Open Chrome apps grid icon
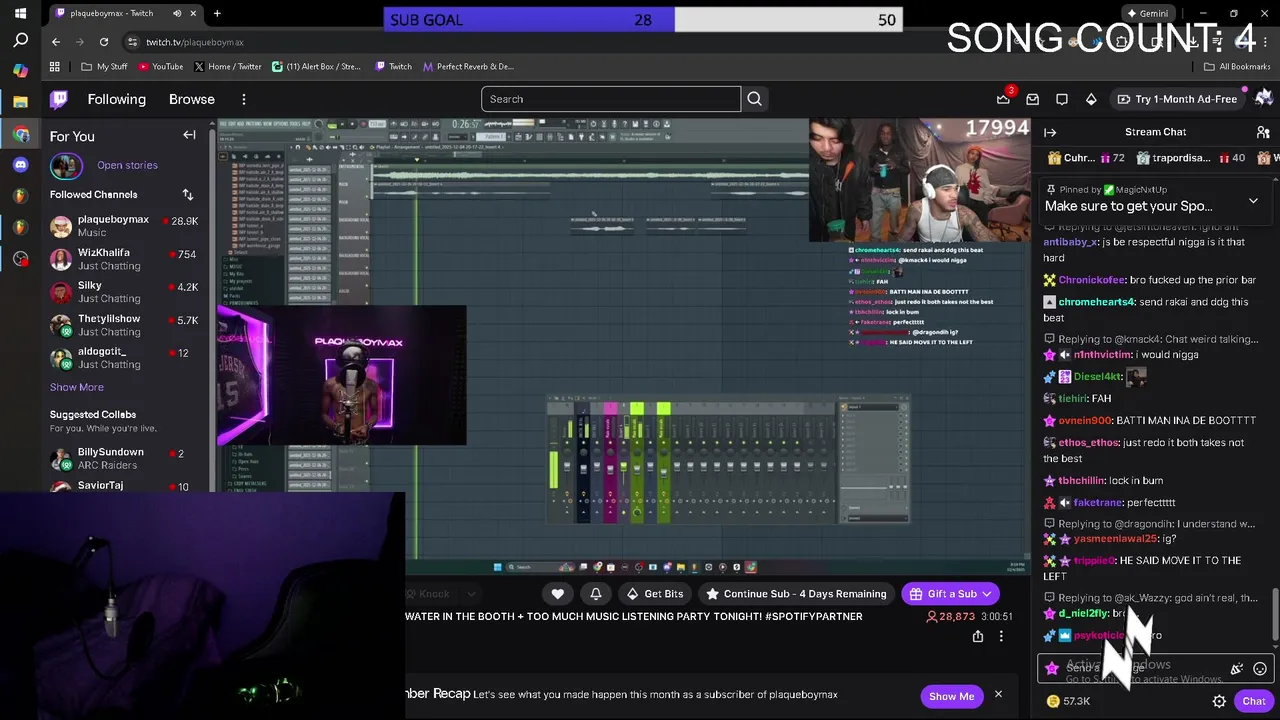 55,67
